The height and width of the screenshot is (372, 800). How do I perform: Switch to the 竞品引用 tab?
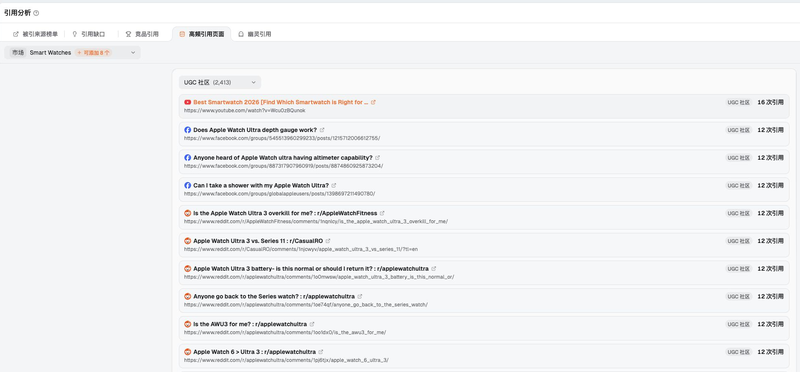point(142,34)
